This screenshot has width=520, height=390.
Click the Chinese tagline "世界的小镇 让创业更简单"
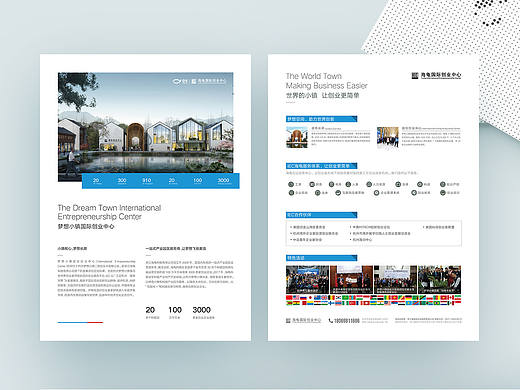(x=322, y=95)
